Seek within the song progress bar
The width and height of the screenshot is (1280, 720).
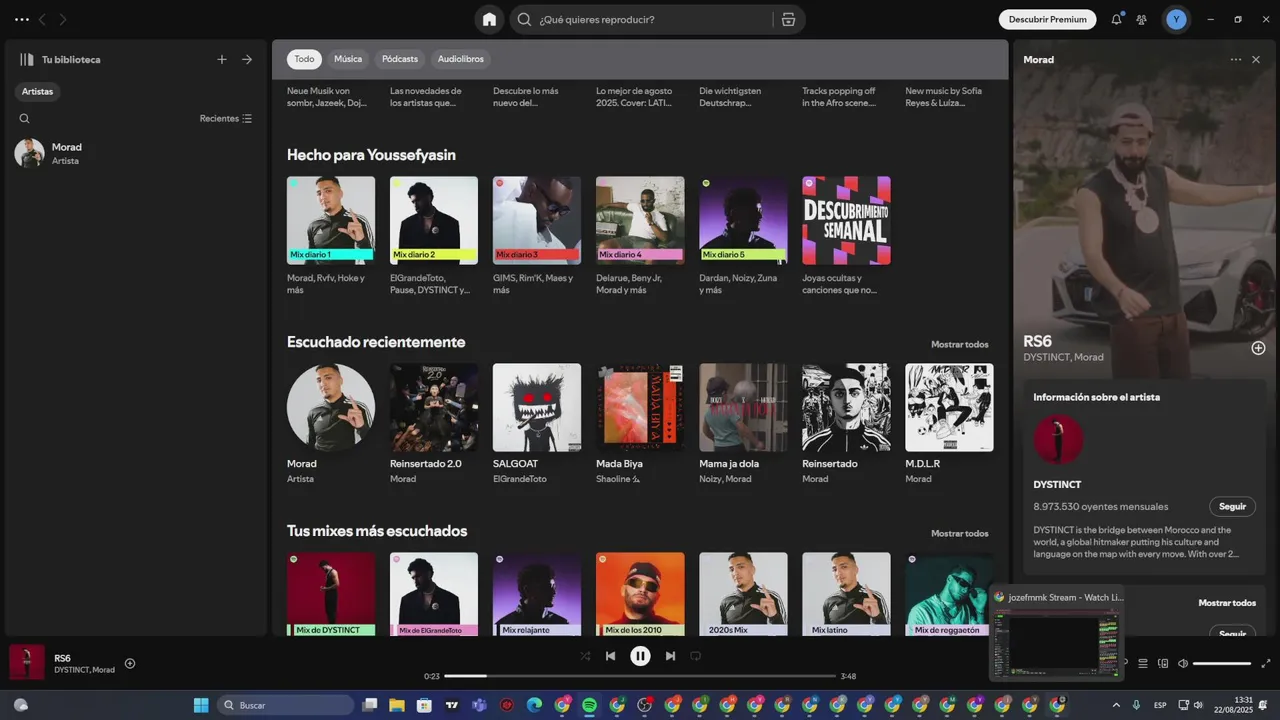click(x=640, y=676)
